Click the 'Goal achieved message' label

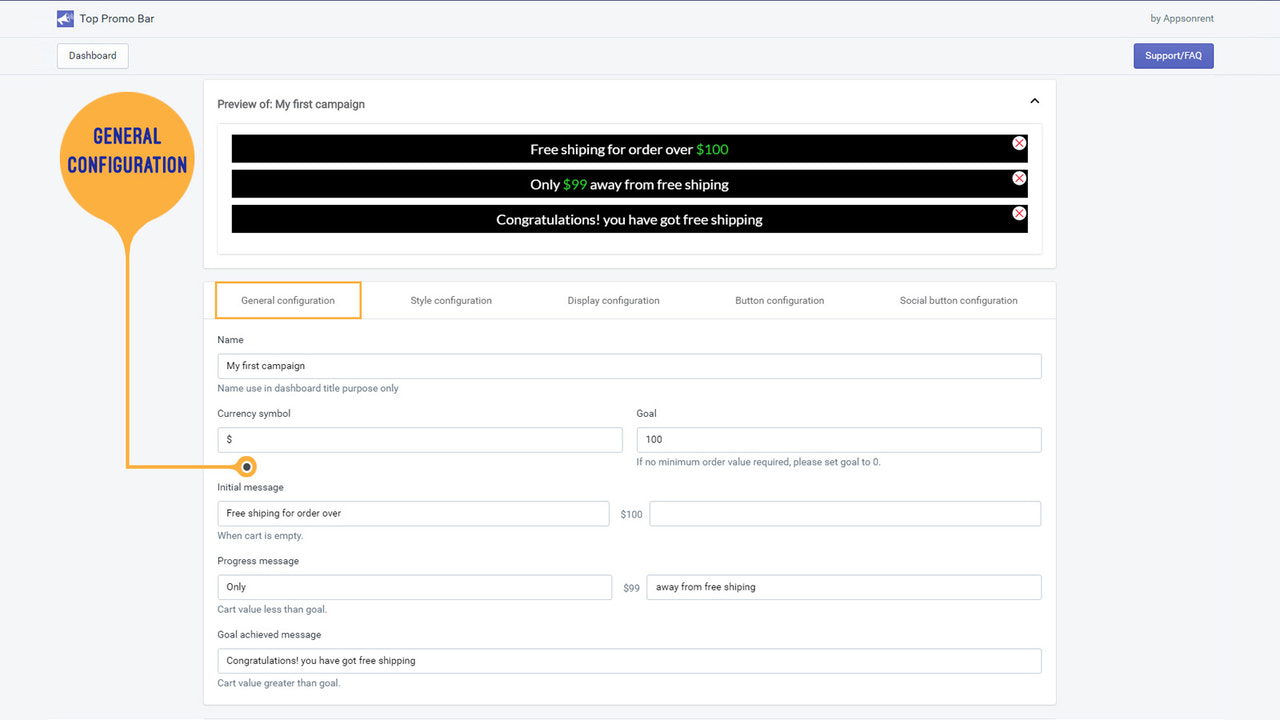point(269,635)
